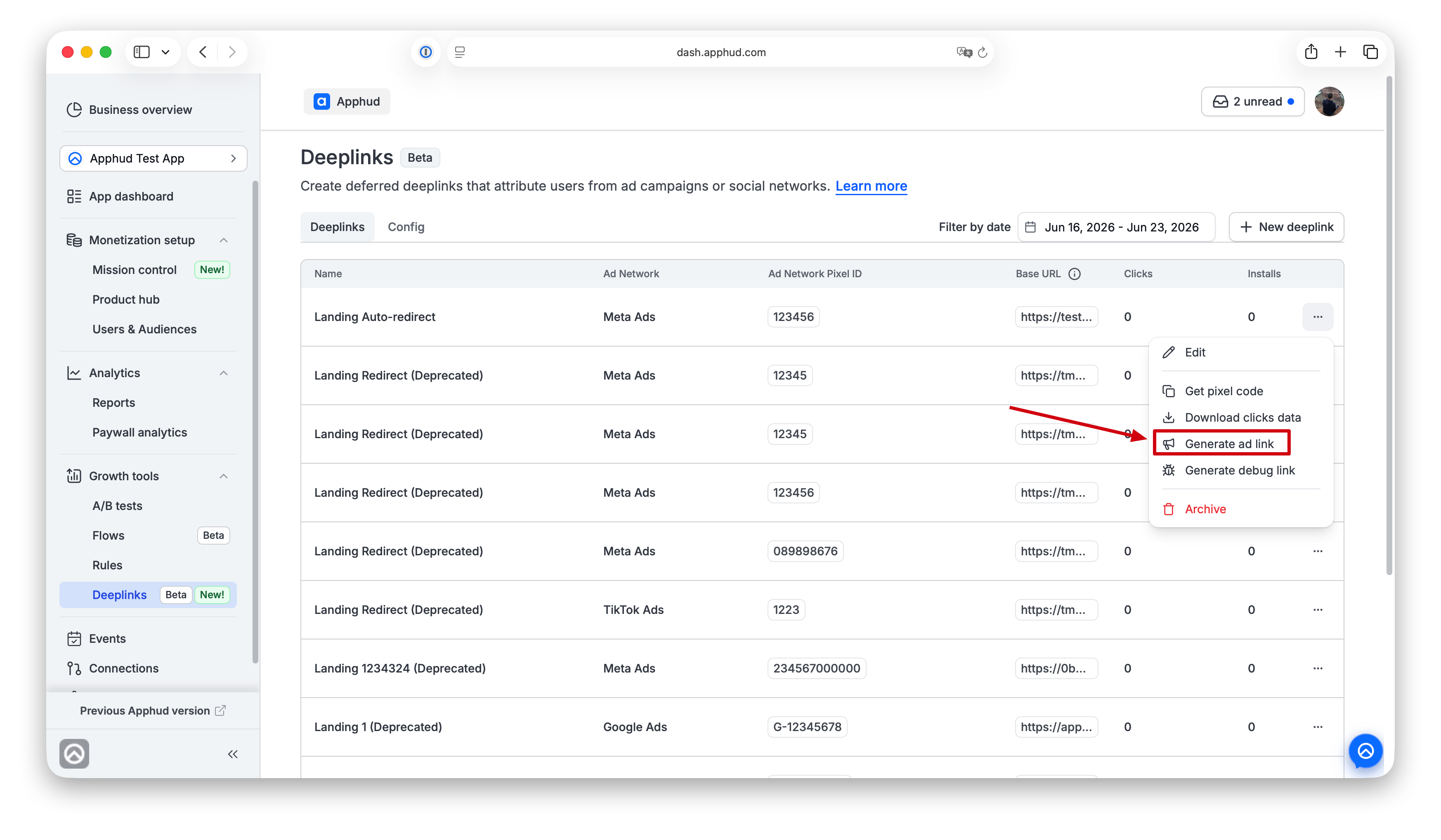Open Safari sidebar dropdown arrow
Image resolution: width=1441 pixels, height=840 pixels.
point(165,52)
